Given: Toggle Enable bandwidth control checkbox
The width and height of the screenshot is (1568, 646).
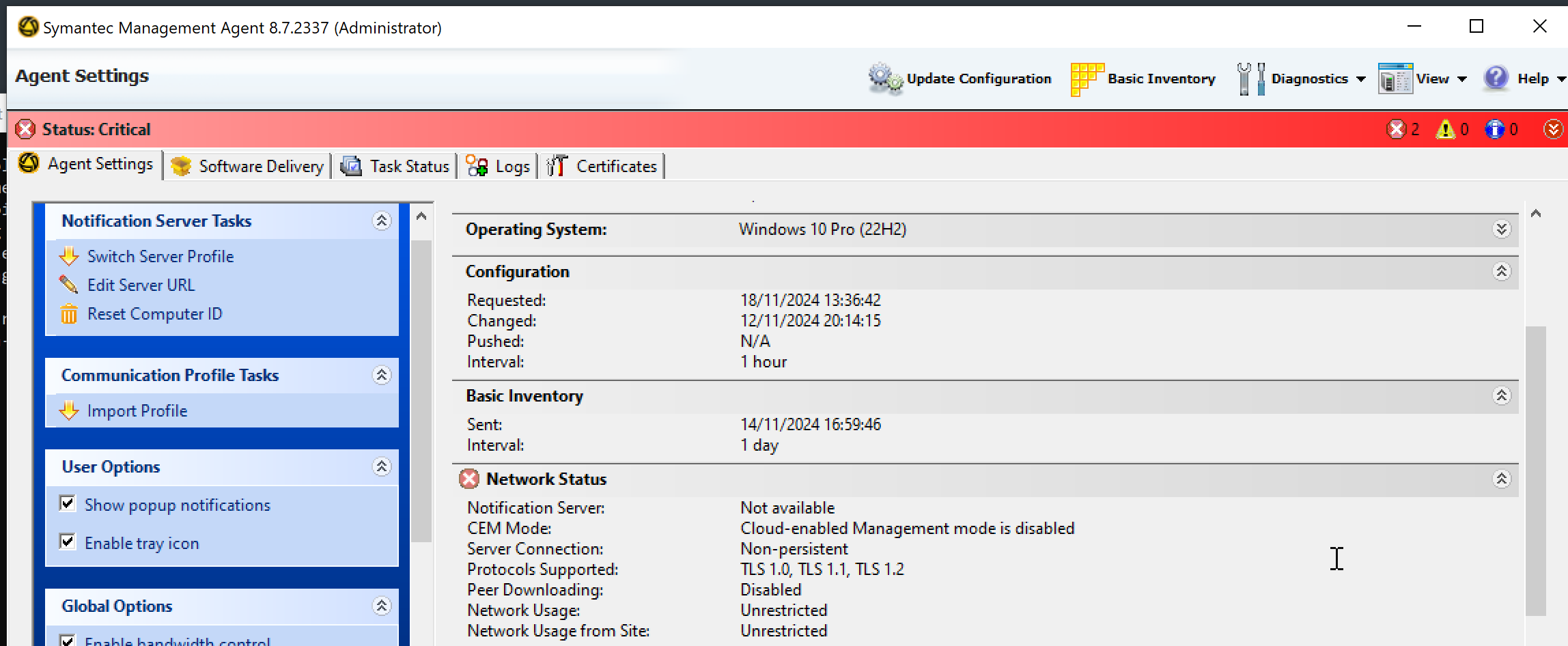Looking at the screenshot, I should 68,641.
